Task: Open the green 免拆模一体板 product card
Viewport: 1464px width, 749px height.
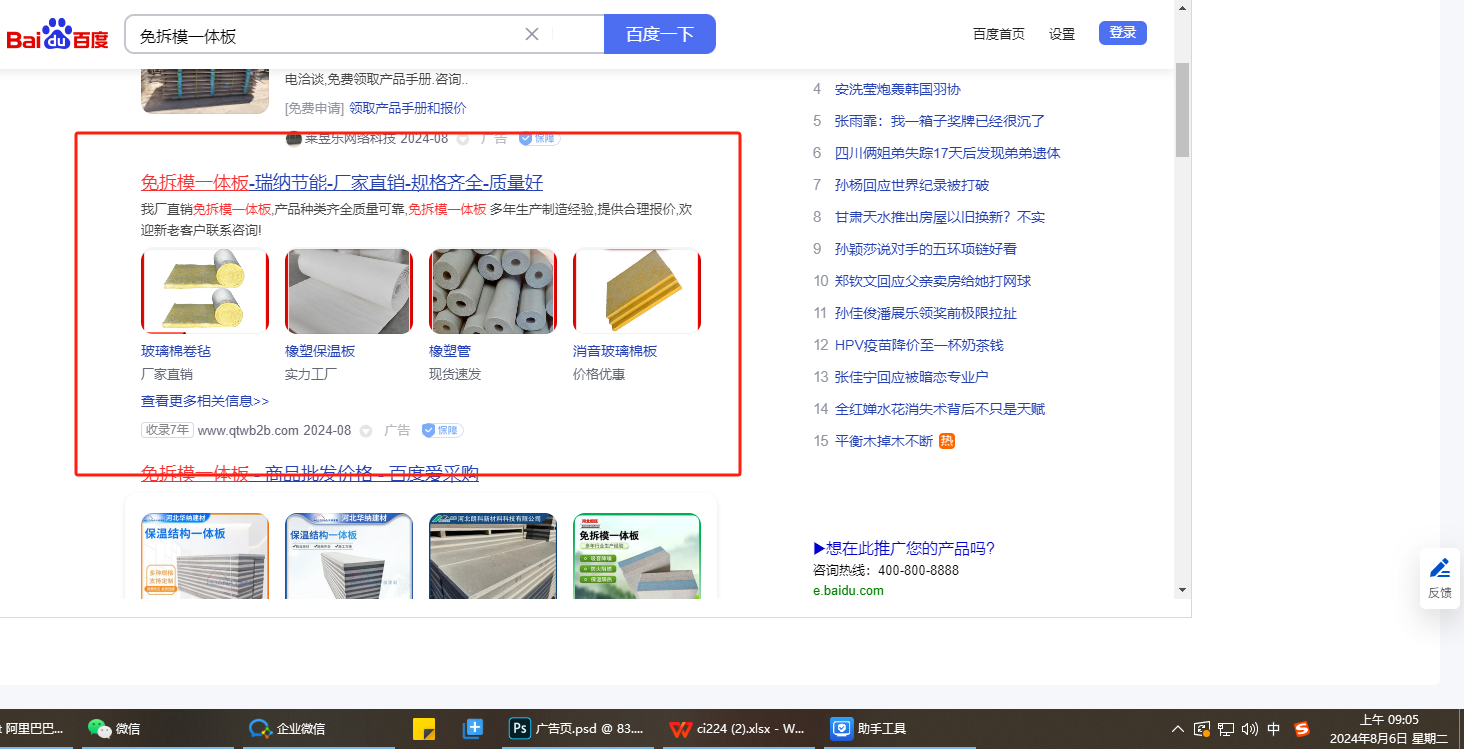Action: [637, 556]
